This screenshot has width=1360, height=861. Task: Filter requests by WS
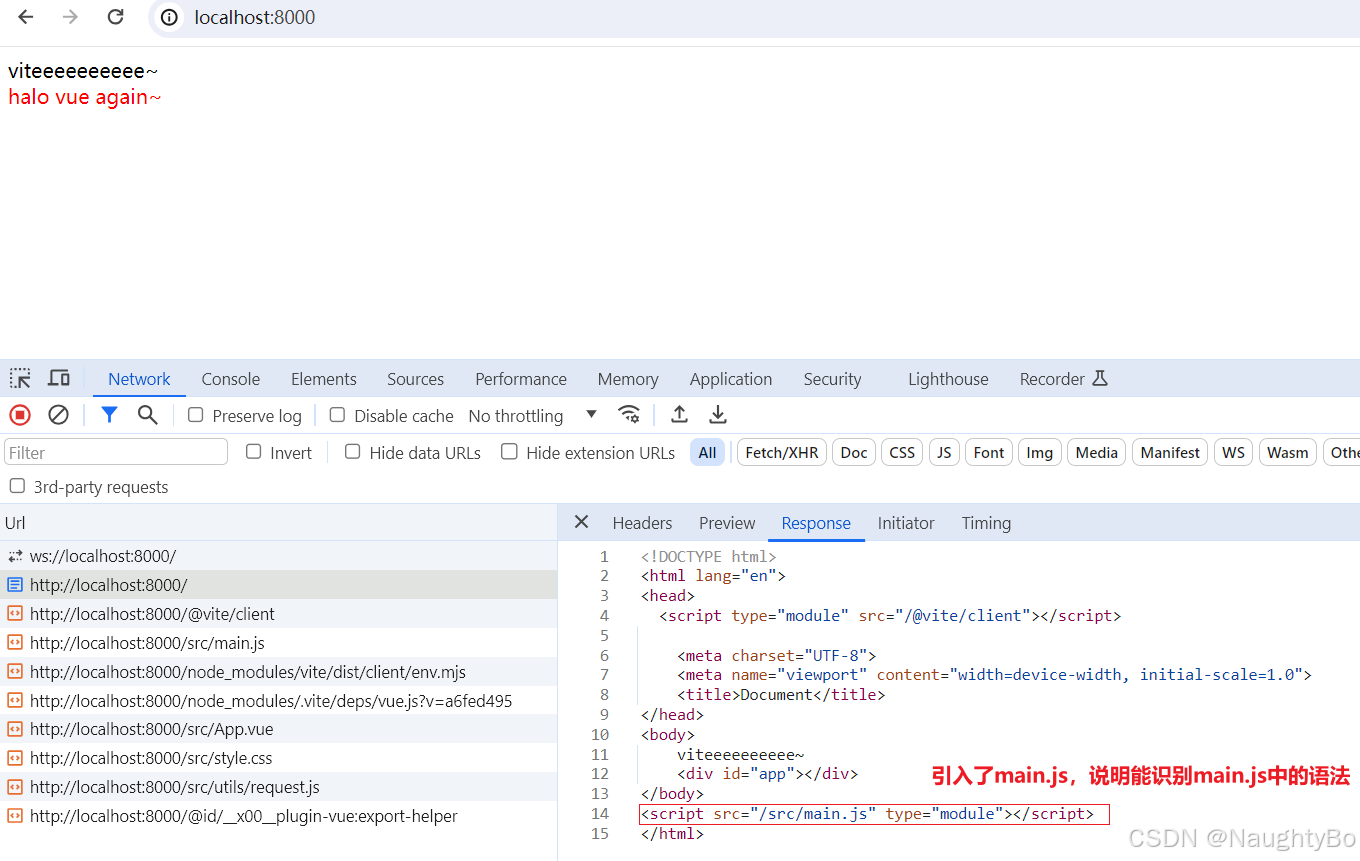coord(1234,452)
